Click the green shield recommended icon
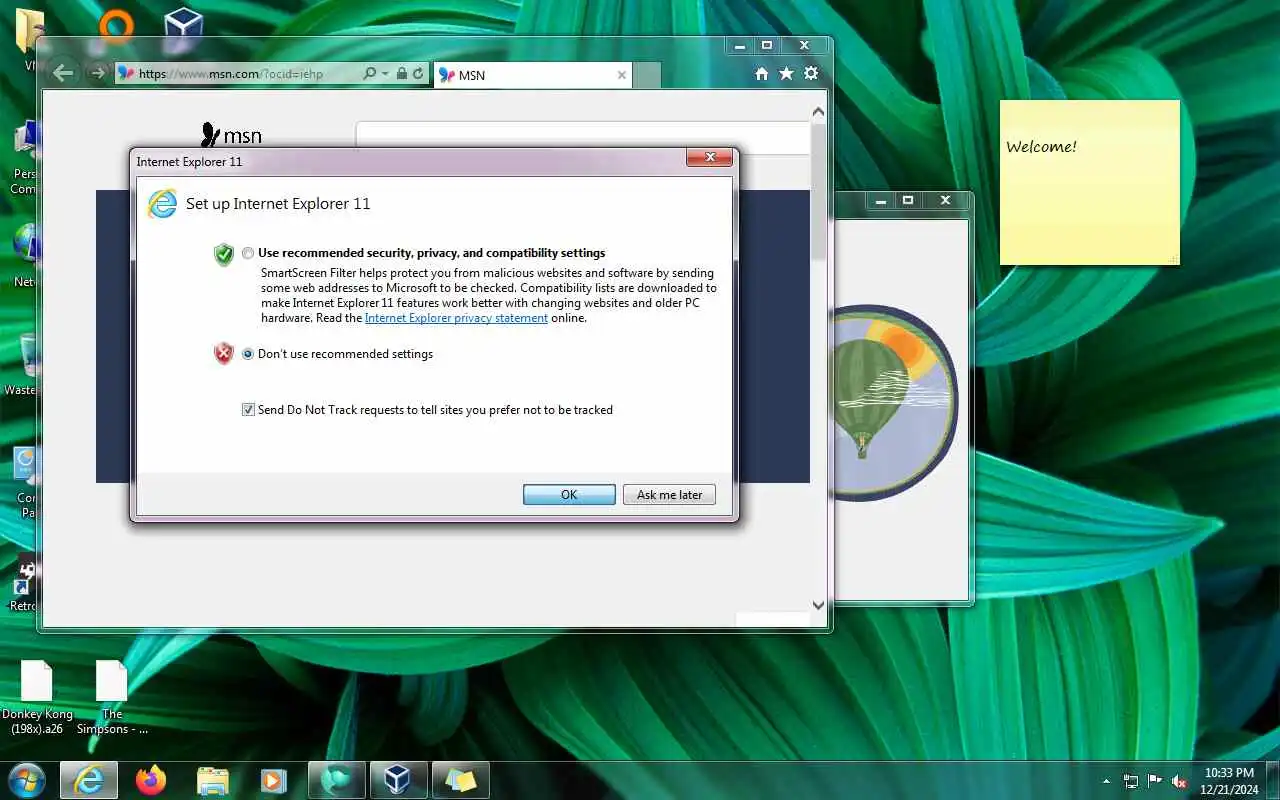The image size is (1280, 800). point(224,254)
